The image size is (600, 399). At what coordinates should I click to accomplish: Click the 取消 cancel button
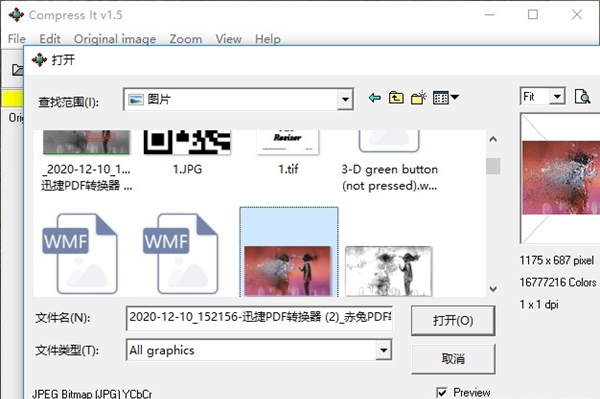[x=453, y=359]
